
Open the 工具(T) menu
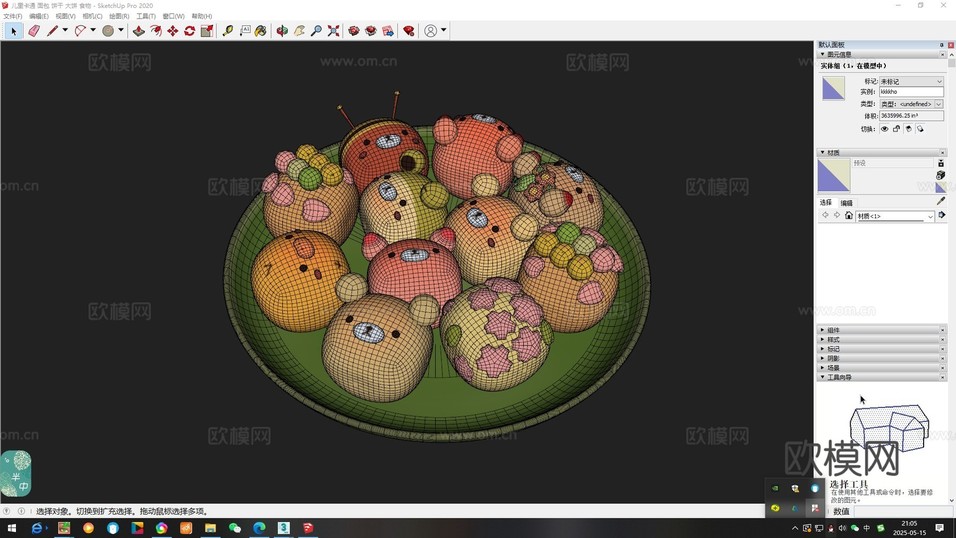click(146, 16)
